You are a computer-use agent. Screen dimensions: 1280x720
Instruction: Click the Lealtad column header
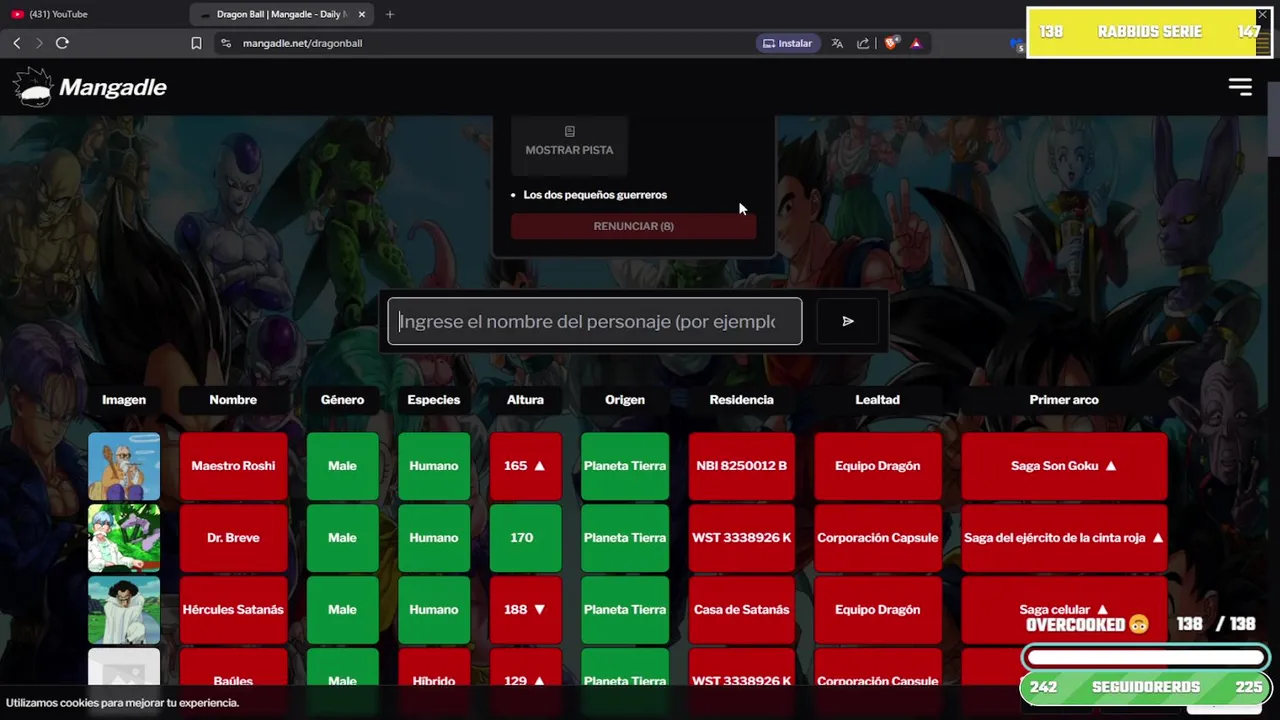pos(877,399)
